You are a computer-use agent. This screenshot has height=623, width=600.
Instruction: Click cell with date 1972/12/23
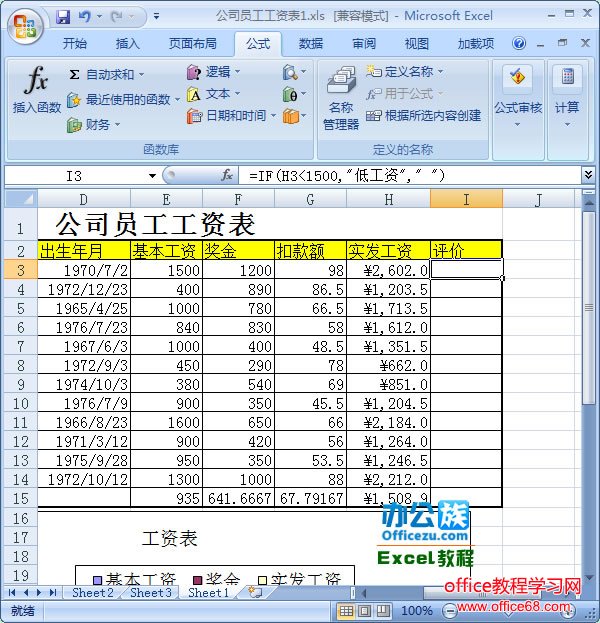(x=84, y=289)
